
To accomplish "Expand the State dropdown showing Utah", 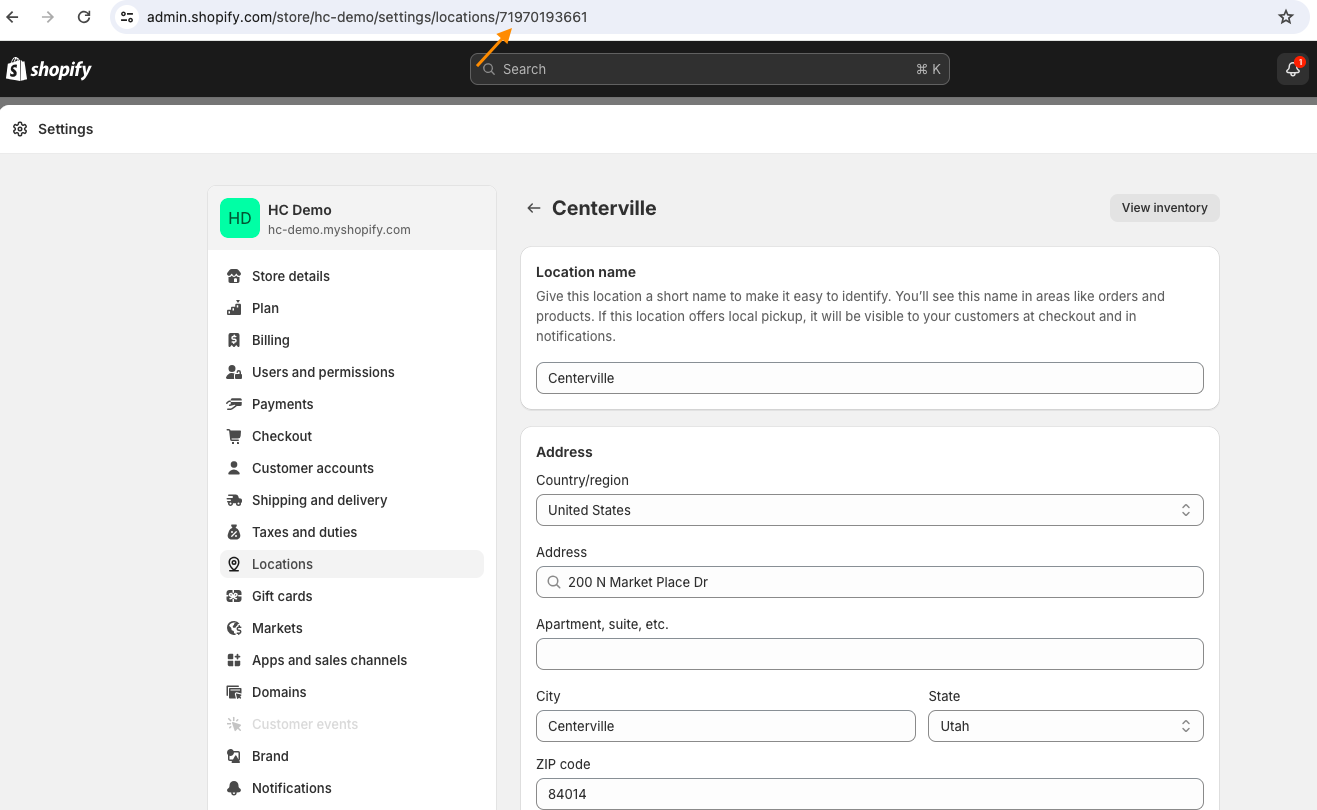I will 1065,726.
